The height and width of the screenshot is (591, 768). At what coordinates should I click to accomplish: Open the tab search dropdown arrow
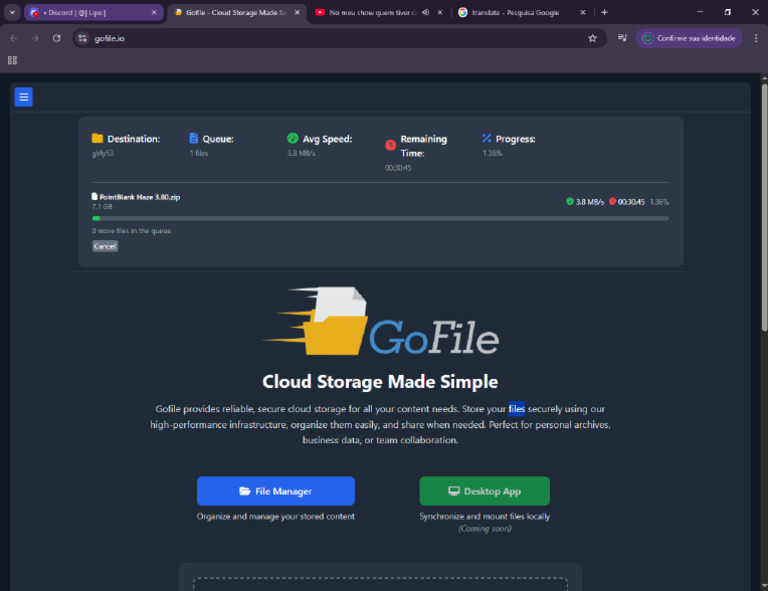(12, 12)
